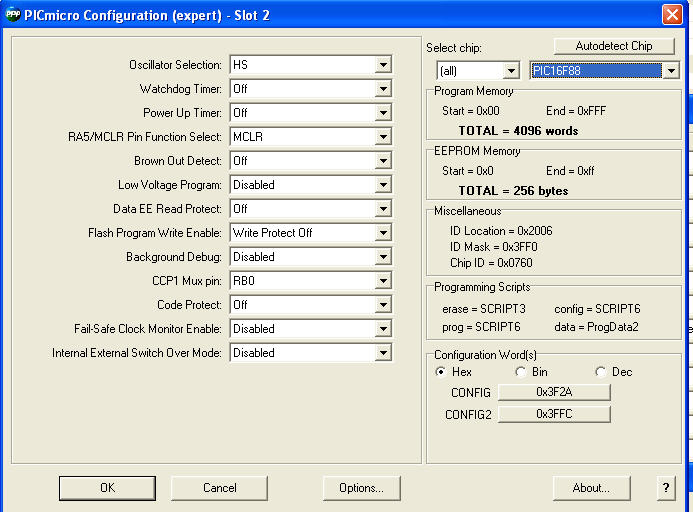693x512 pixels.
Task: Open the Watchdog Timer dropdown
Action: 383,89
